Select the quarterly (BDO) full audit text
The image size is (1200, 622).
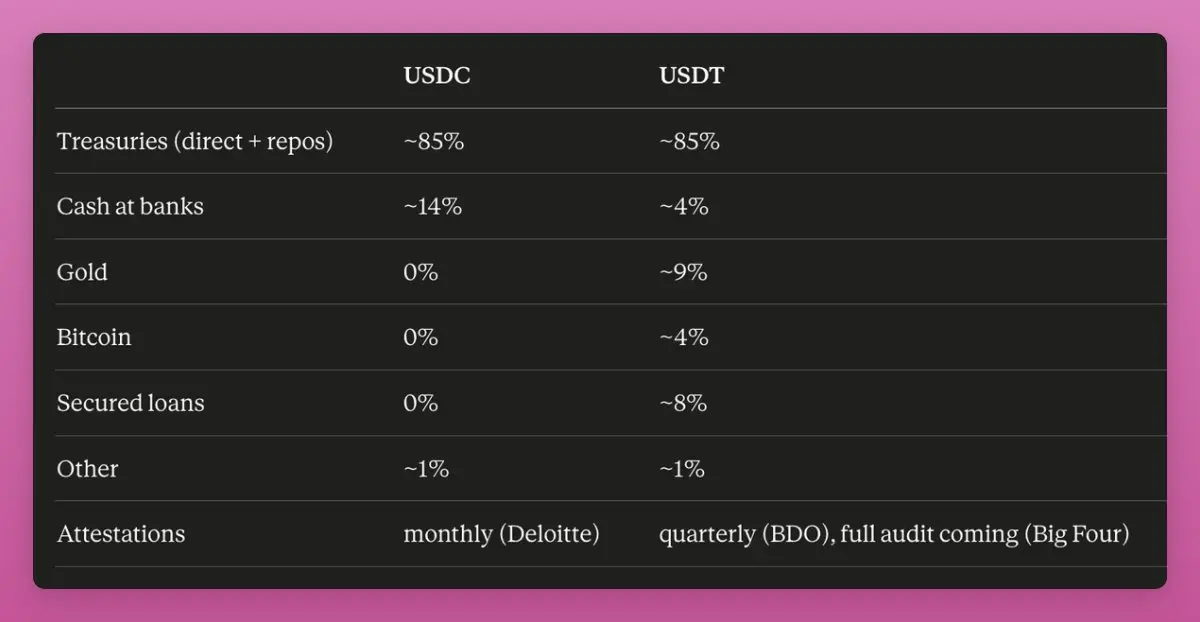pos(894,534)
